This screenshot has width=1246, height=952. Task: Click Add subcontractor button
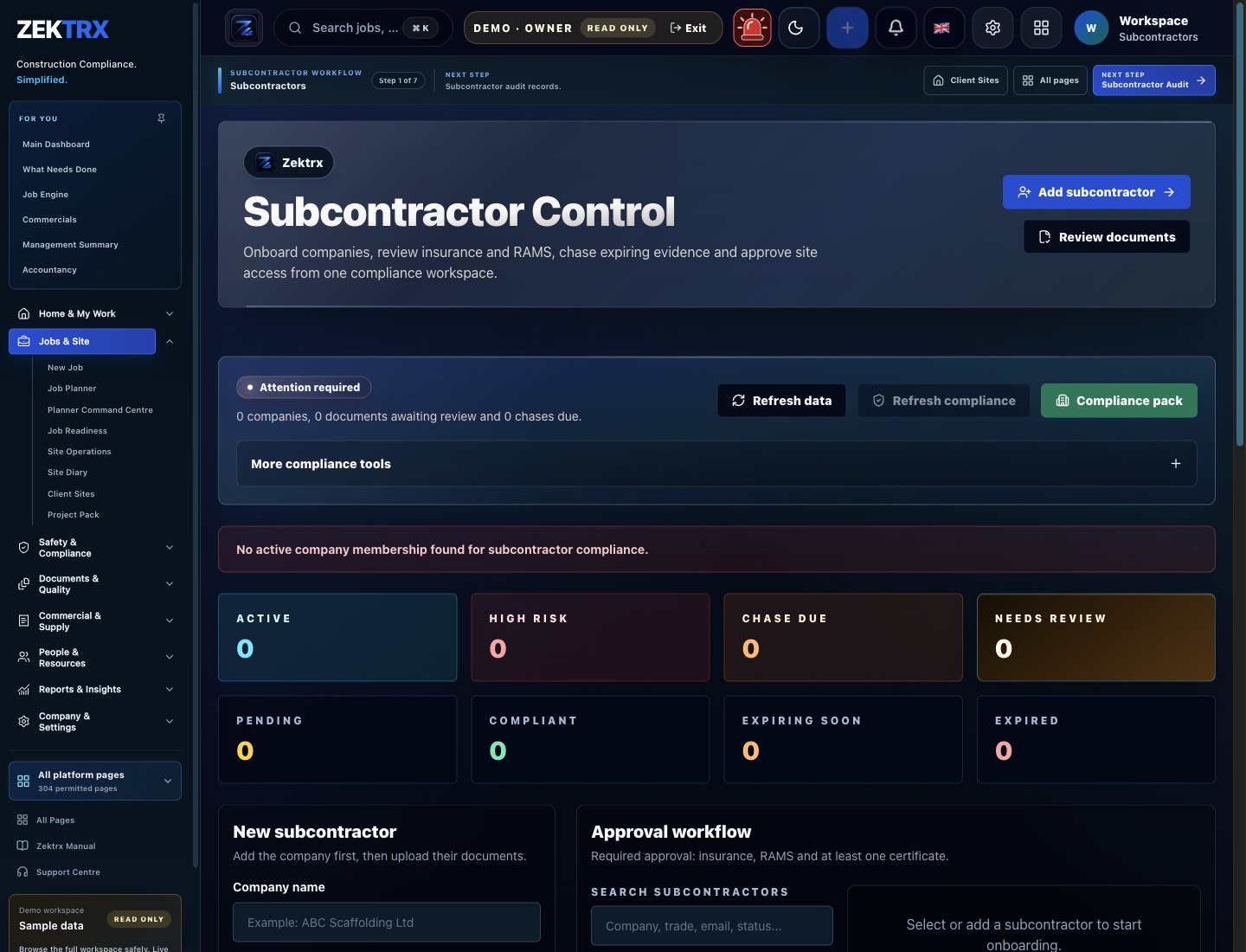pyautogui.click(x=1096, y=192)
